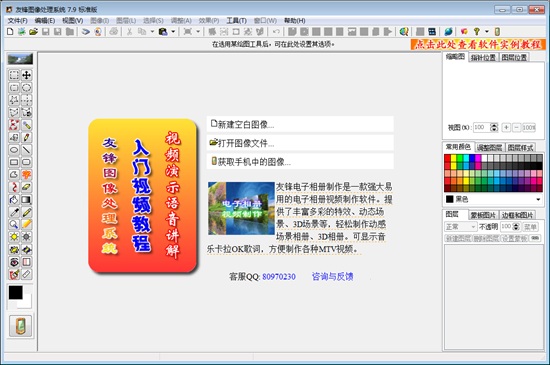Click 新建空白图像... to create image
This screenshot has height=365, width=550.
tap(300, 124)
